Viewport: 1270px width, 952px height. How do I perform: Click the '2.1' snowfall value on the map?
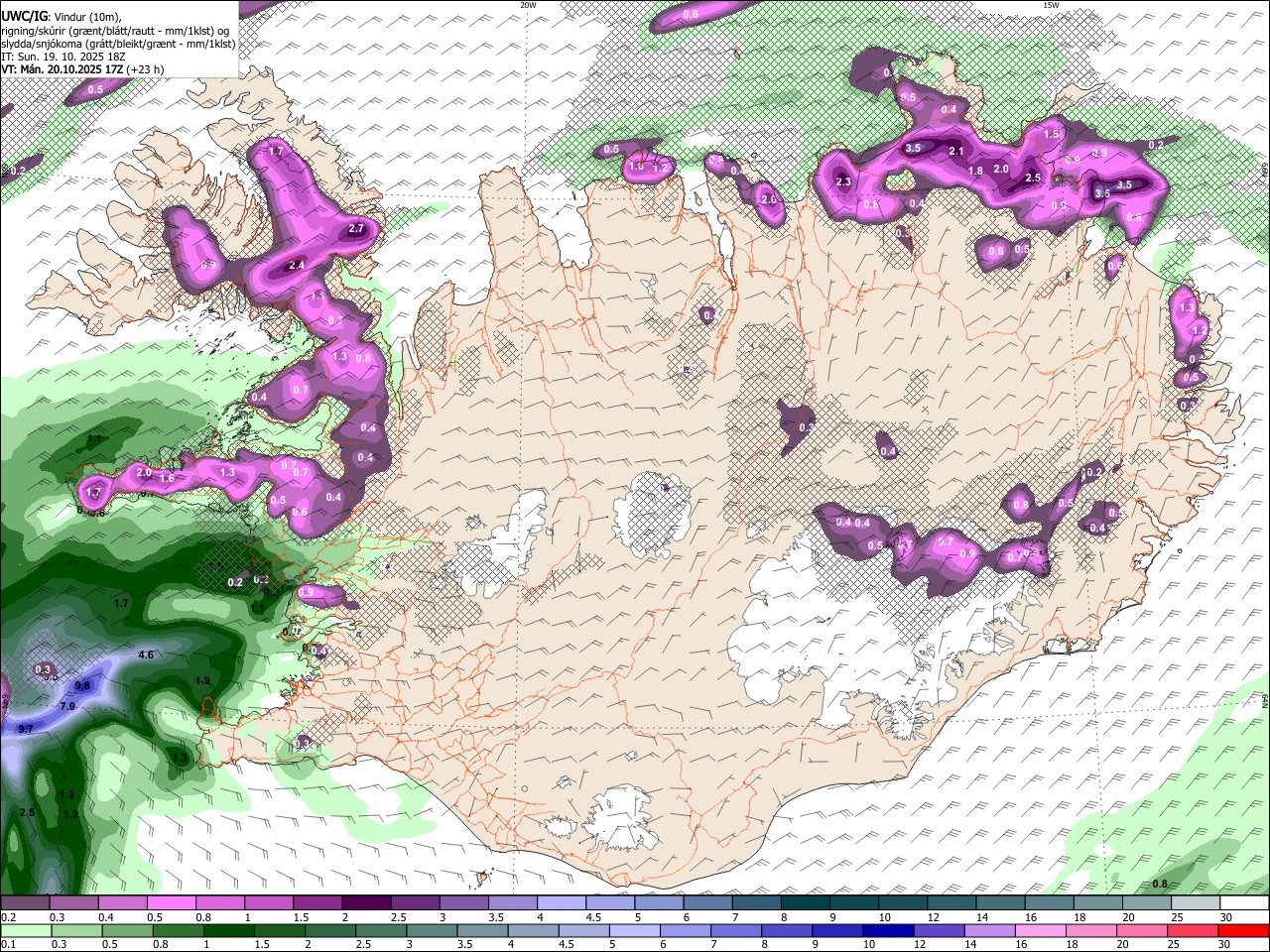pyautogui.click(x=957, y=151)
